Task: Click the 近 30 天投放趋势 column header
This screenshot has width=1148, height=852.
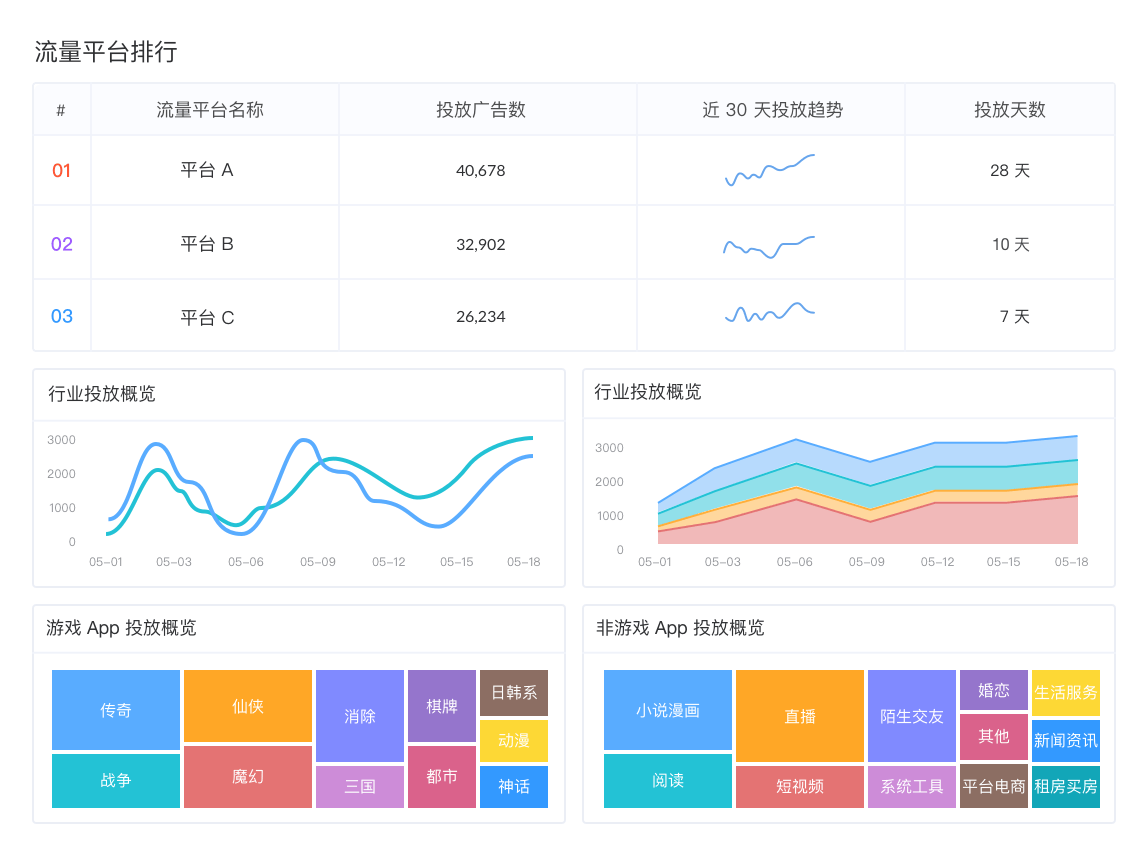Action: coord(772,110)
